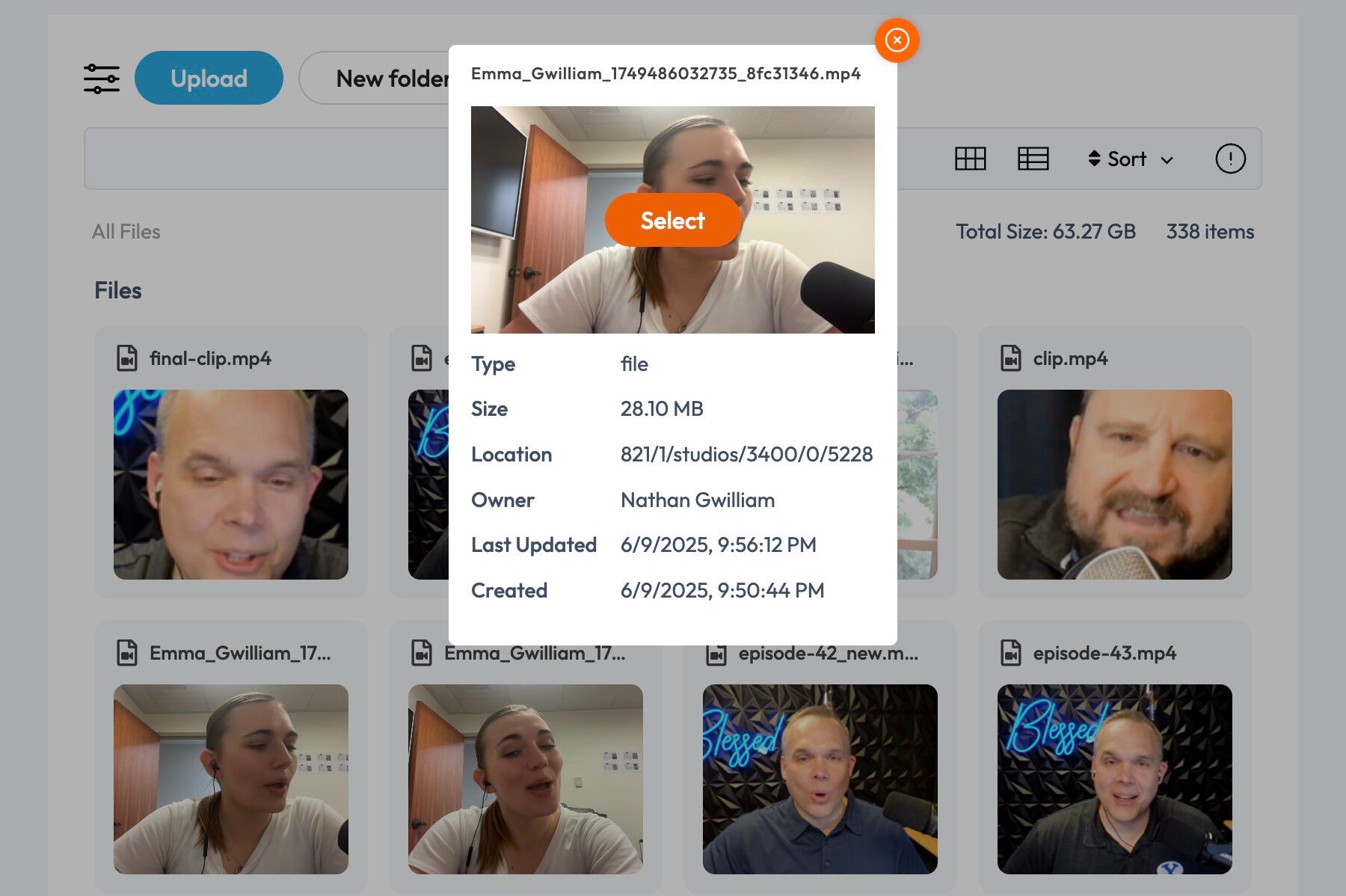Open the info alert circle icon
This screenshot has width=1346, height=896.
(x=1230, y=159)
